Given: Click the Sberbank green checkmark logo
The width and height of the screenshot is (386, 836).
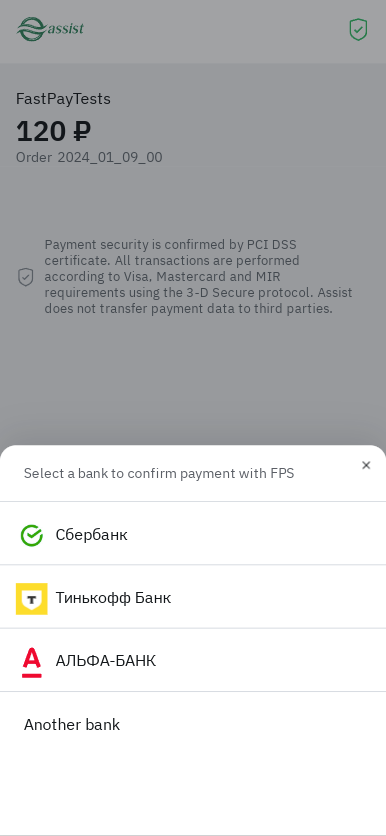Looking at the screenshot, I should pyautogui.click(x=31, y=535).
